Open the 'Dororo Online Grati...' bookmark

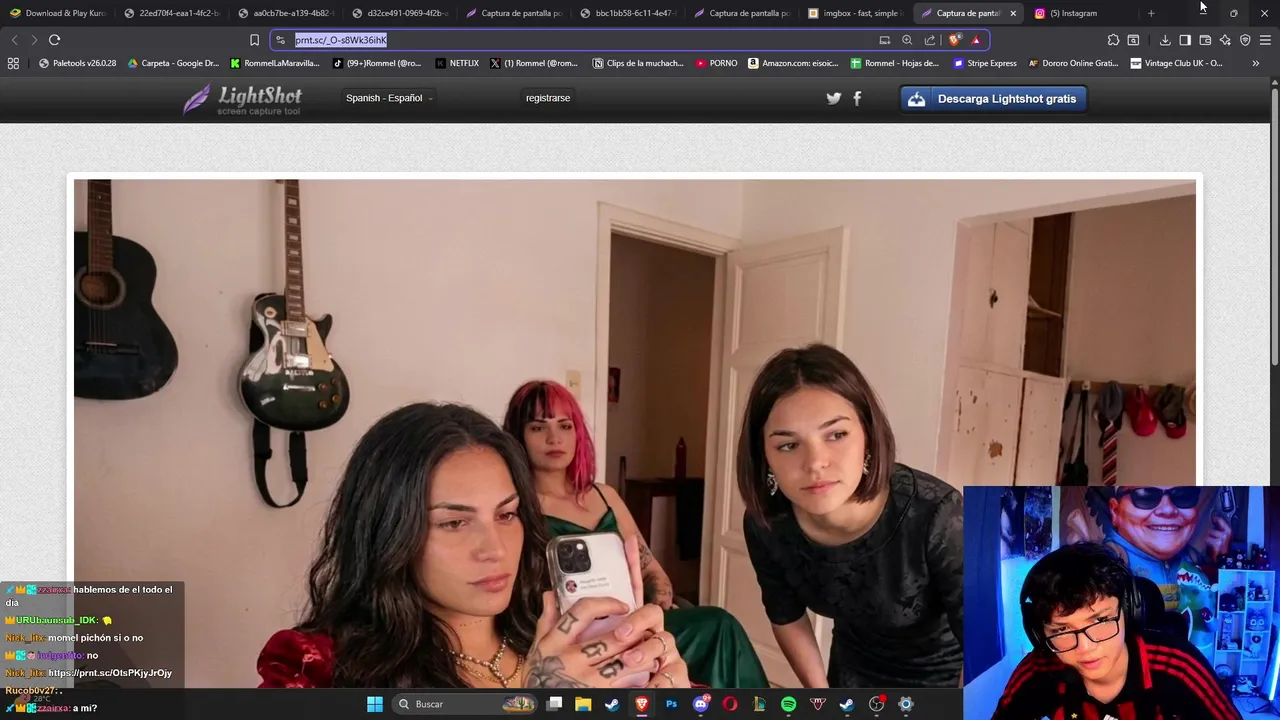[1073, 63]
